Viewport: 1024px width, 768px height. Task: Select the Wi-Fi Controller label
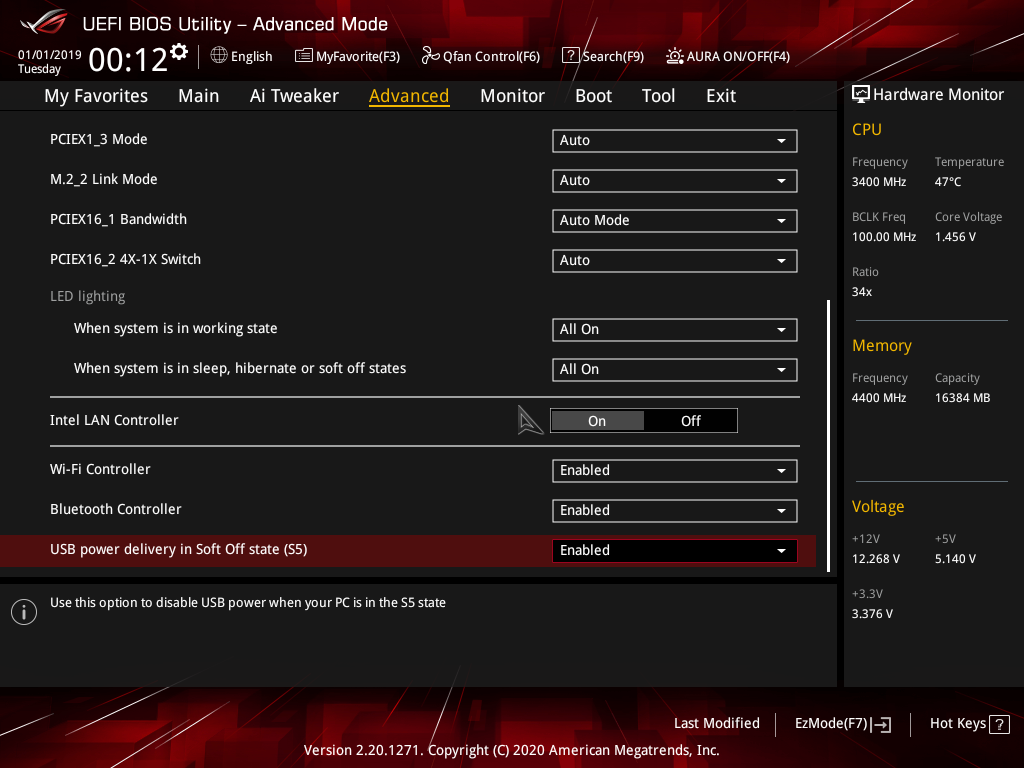[100, 469]
